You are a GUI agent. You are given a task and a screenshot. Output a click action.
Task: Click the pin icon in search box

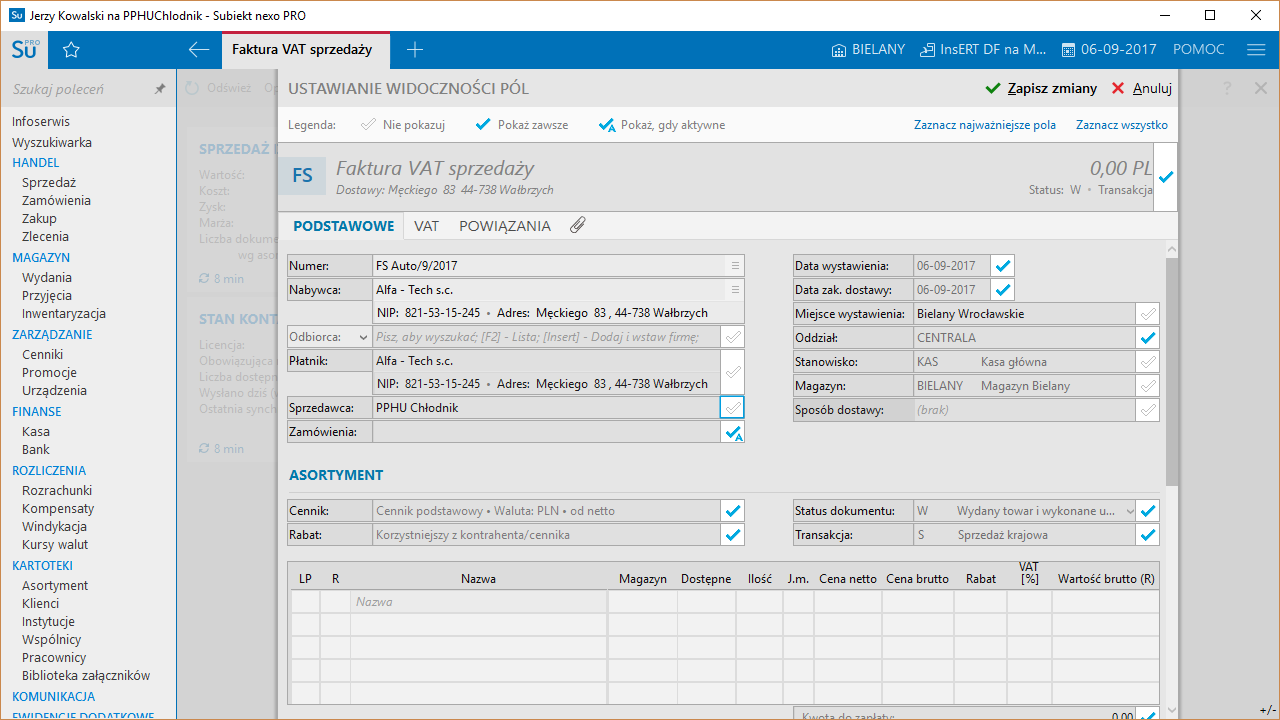[160, 89]
